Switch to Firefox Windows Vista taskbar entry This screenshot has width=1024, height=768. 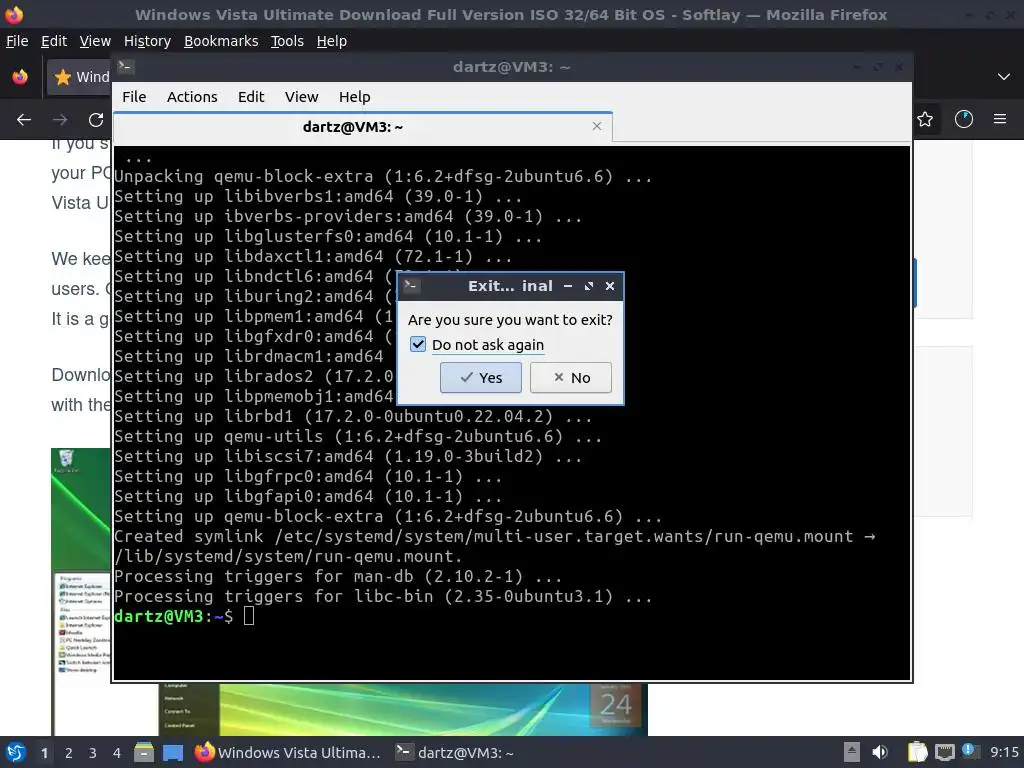pos(288,752)
